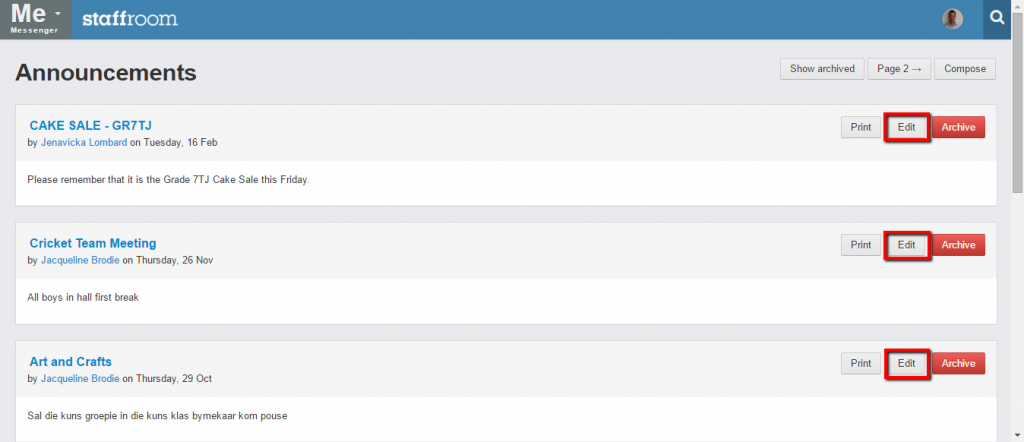Edit the Art and Crafts announcement
This screenshot has height=442, width=1024.
(906, 363)
